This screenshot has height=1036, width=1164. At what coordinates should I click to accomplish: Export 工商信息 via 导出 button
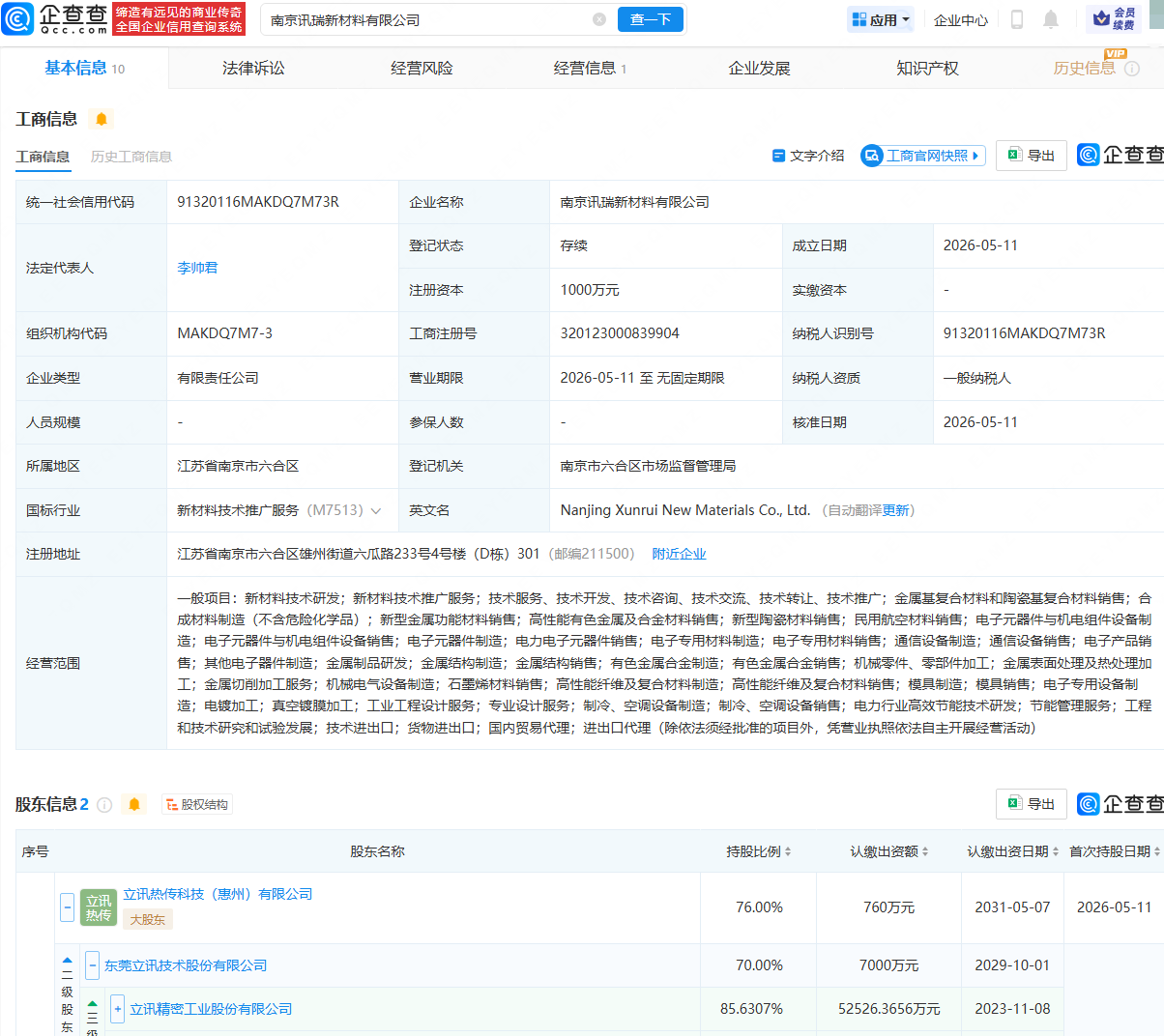click(x=1032, y=156)
